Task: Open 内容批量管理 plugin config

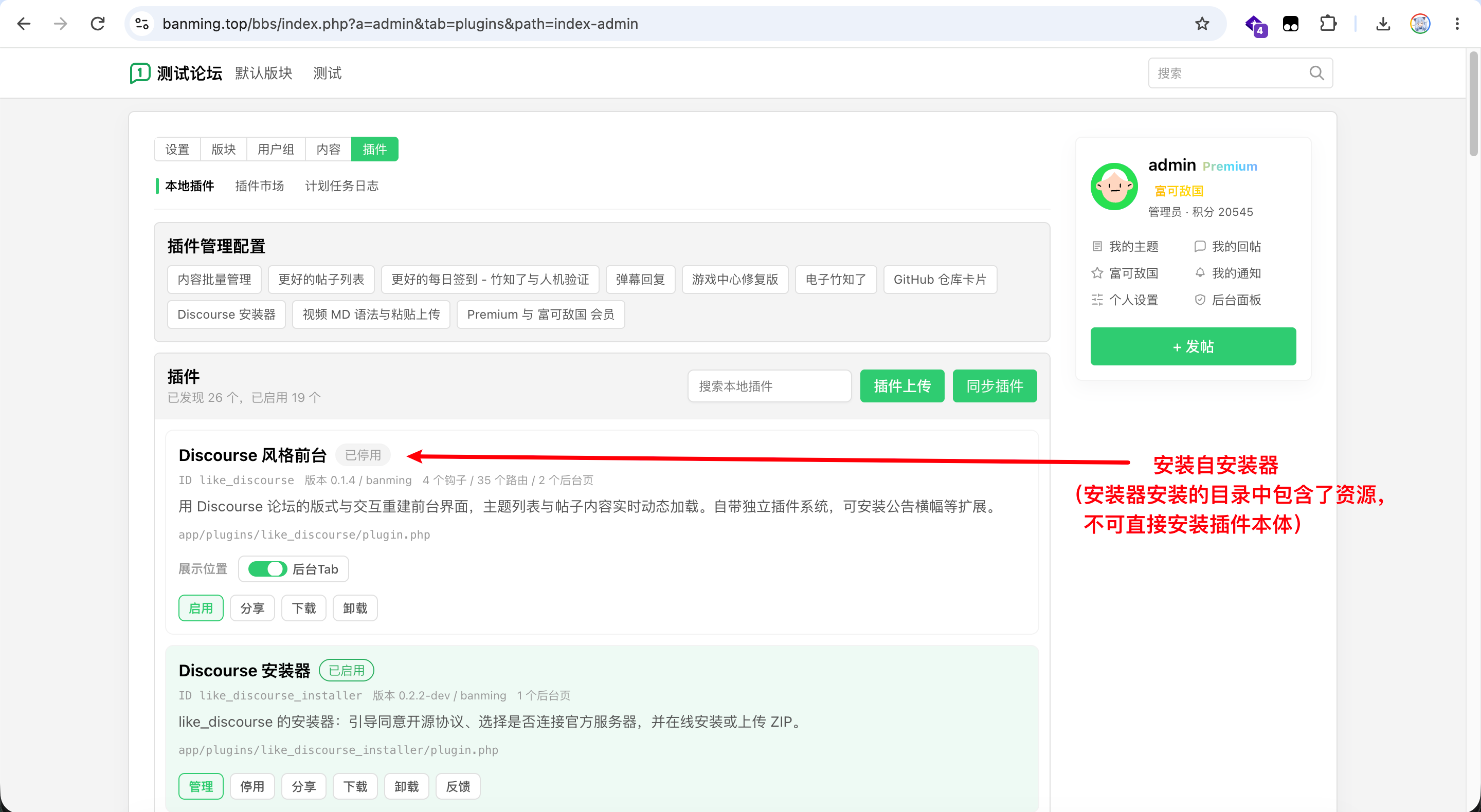Action: coord(214,279)
